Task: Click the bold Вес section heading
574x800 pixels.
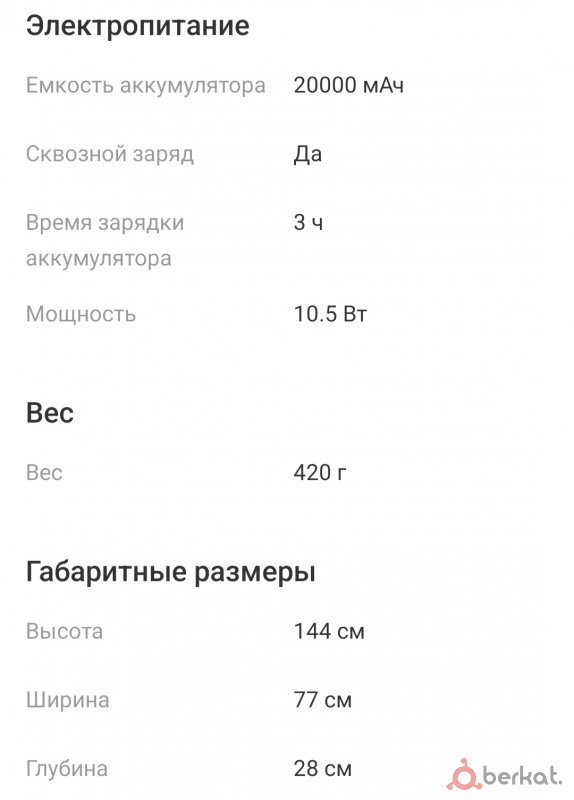Action: point(50,413)
